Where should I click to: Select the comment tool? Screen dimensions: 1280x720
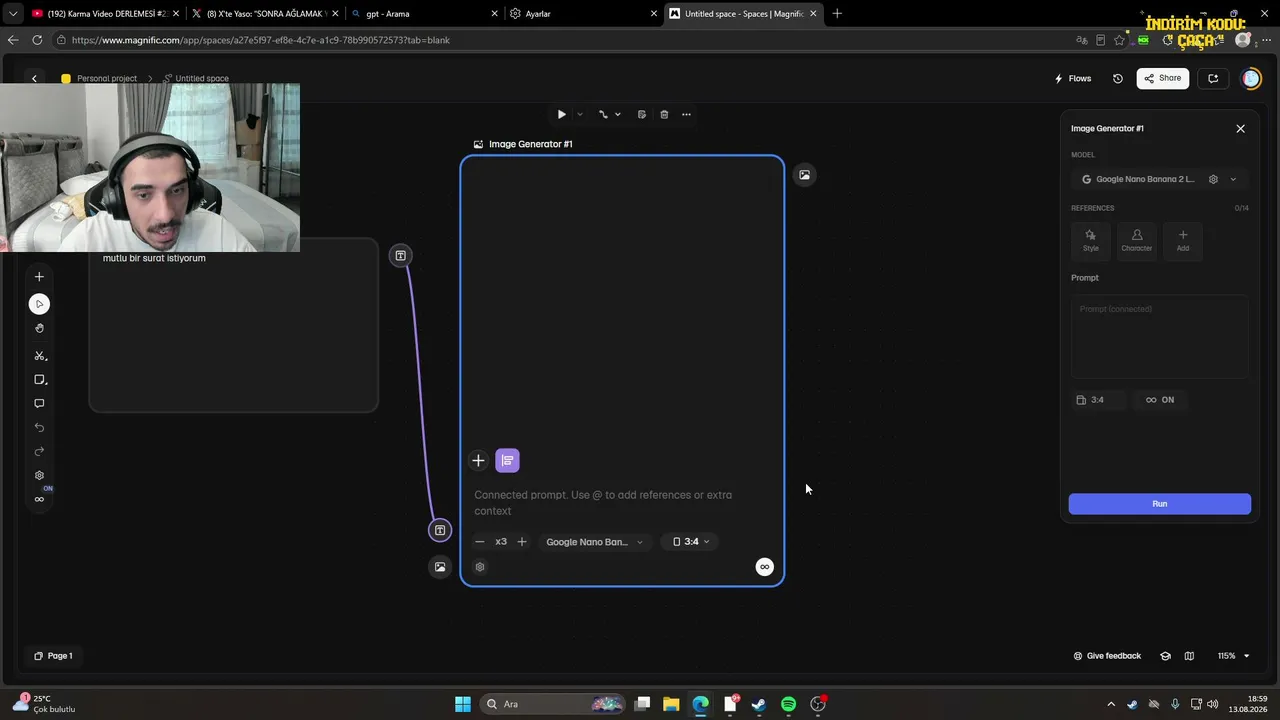[x=39, y=404]
